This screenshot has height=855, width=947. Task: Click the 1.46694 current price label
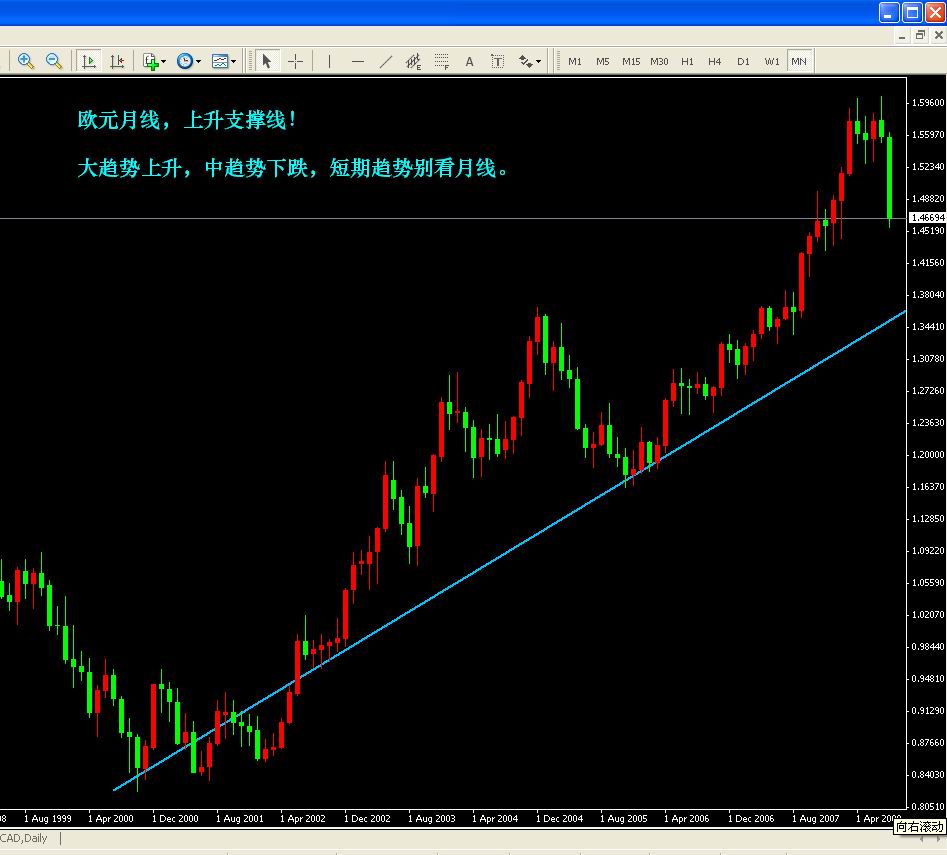point(928,217)
